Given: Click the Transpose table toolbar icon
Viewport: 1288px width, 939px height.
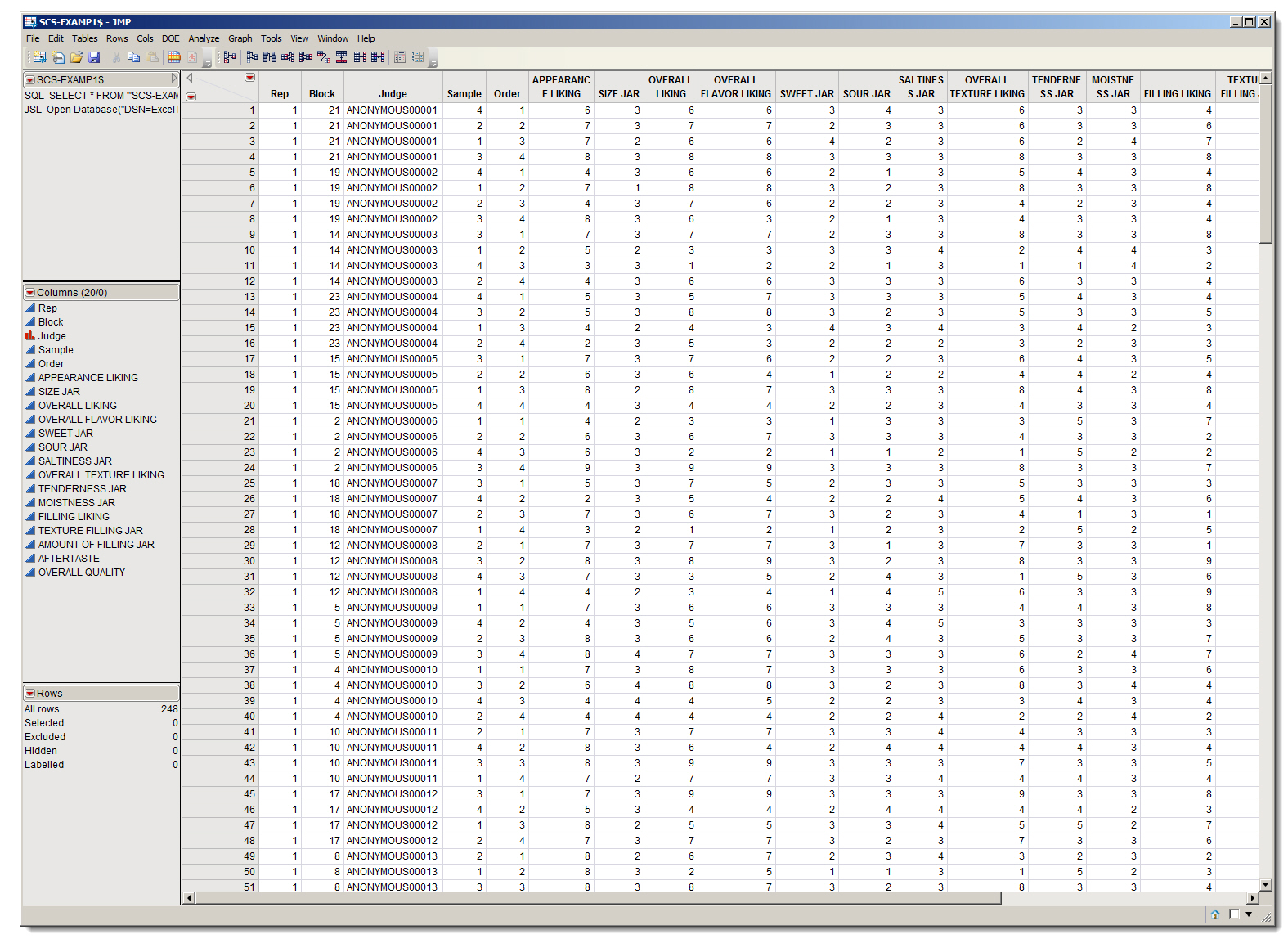Looking at the screenshot, I should [324, 57].
